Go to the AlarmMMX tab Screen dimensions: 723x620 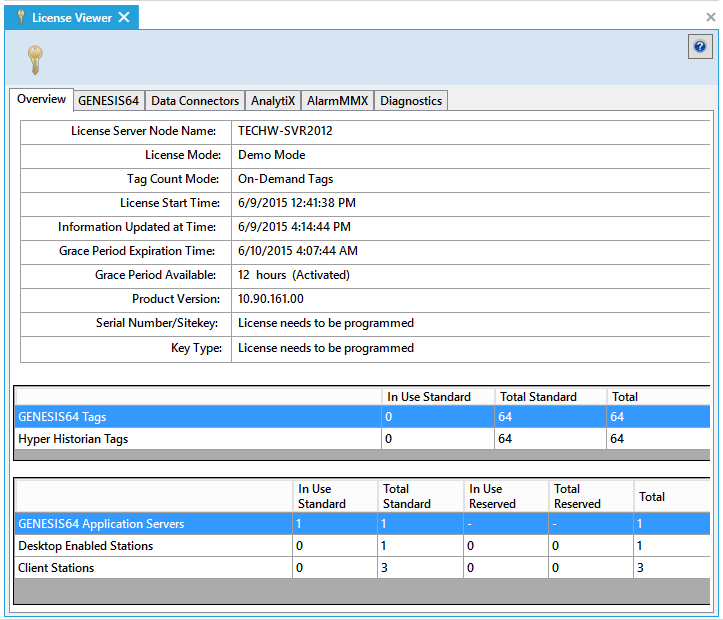[x=337, y=101]
